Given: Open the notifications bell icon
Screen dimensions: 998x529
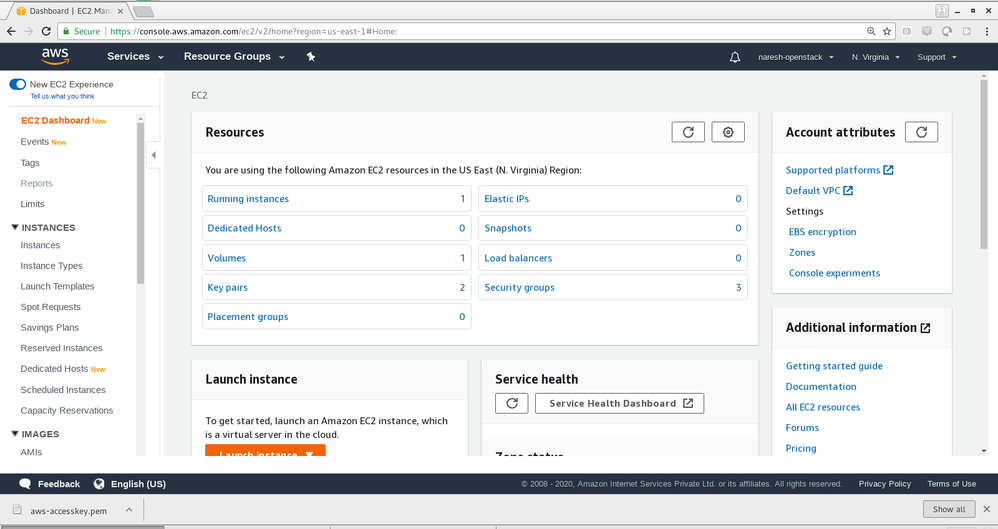Looking at the screenshot, I should pyautogui.click(x=736, y=57).
